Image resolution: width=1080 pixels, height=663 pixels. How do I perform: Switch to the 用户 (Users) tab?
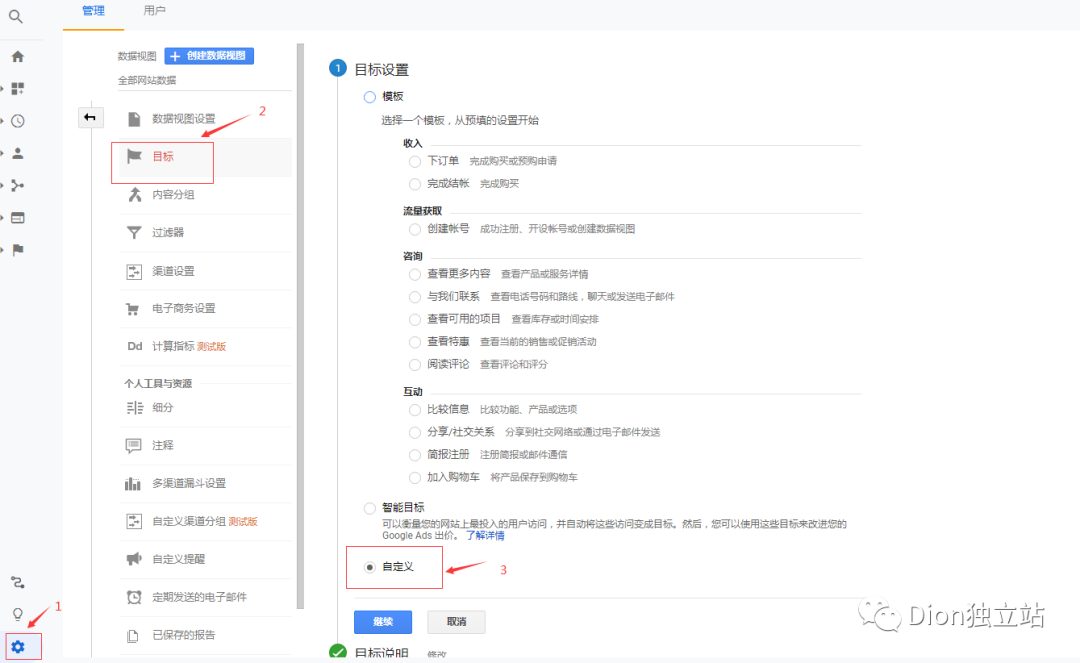[x=156, y=11]
